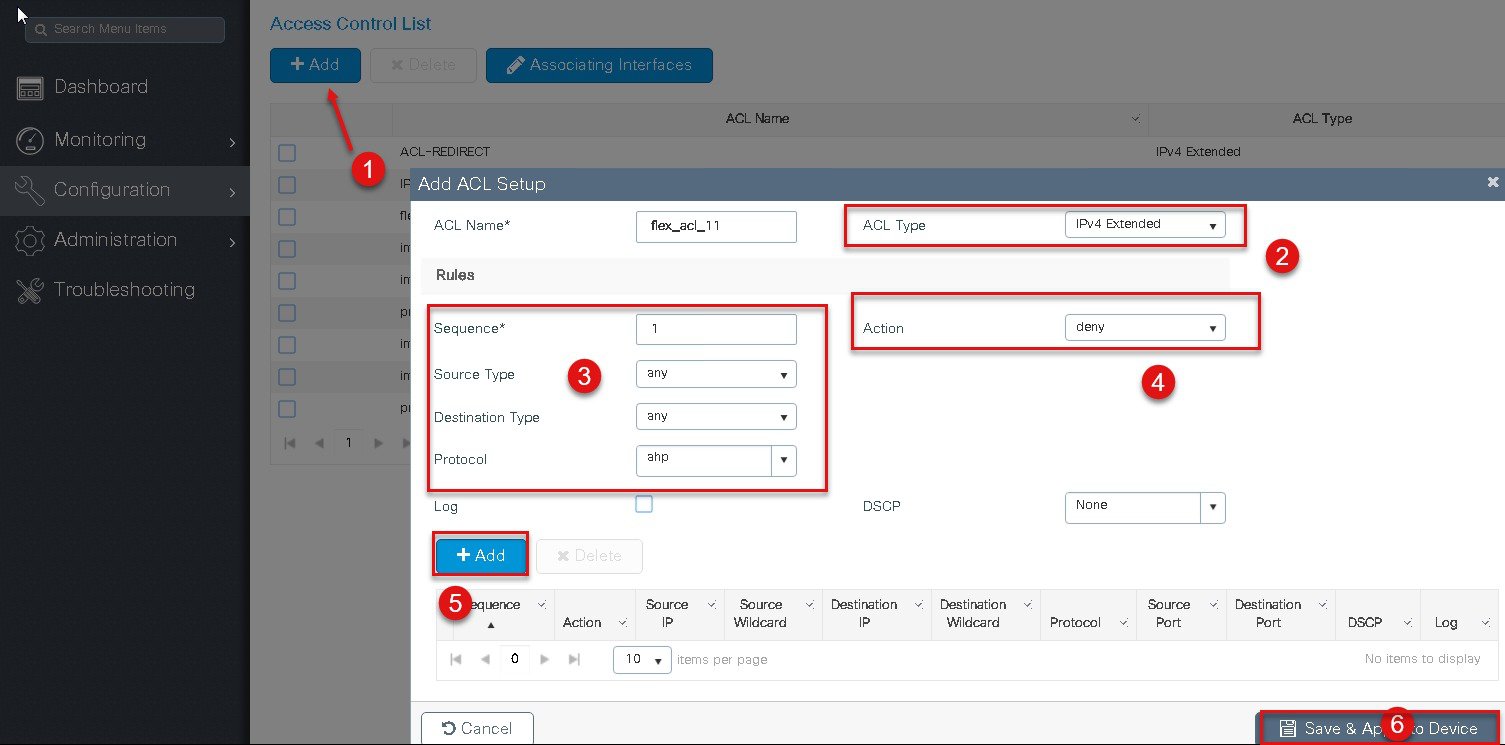Check the ACL-REDIRECT row checkbox
This screenshot has width=1505, height=745.
(x=287, y=153)
